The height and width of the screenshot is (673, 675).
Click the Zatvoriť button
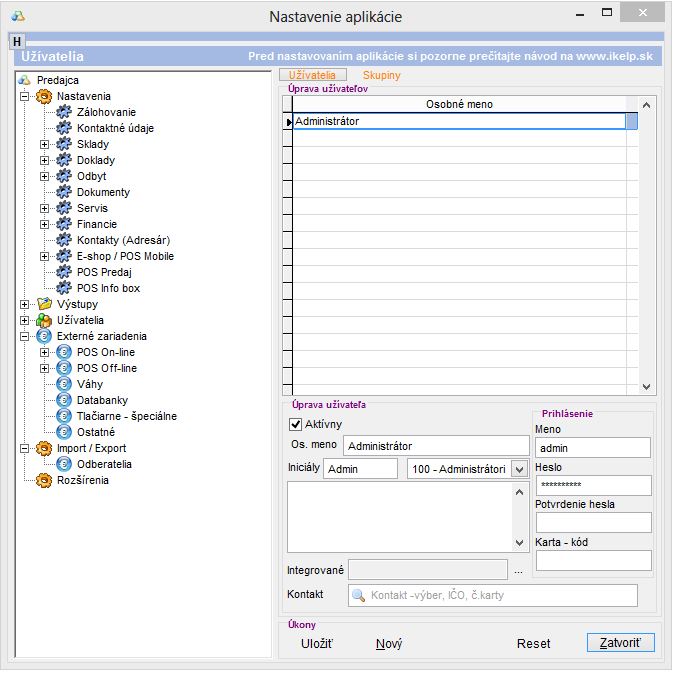pyautogui.click(x=620, y=643)
